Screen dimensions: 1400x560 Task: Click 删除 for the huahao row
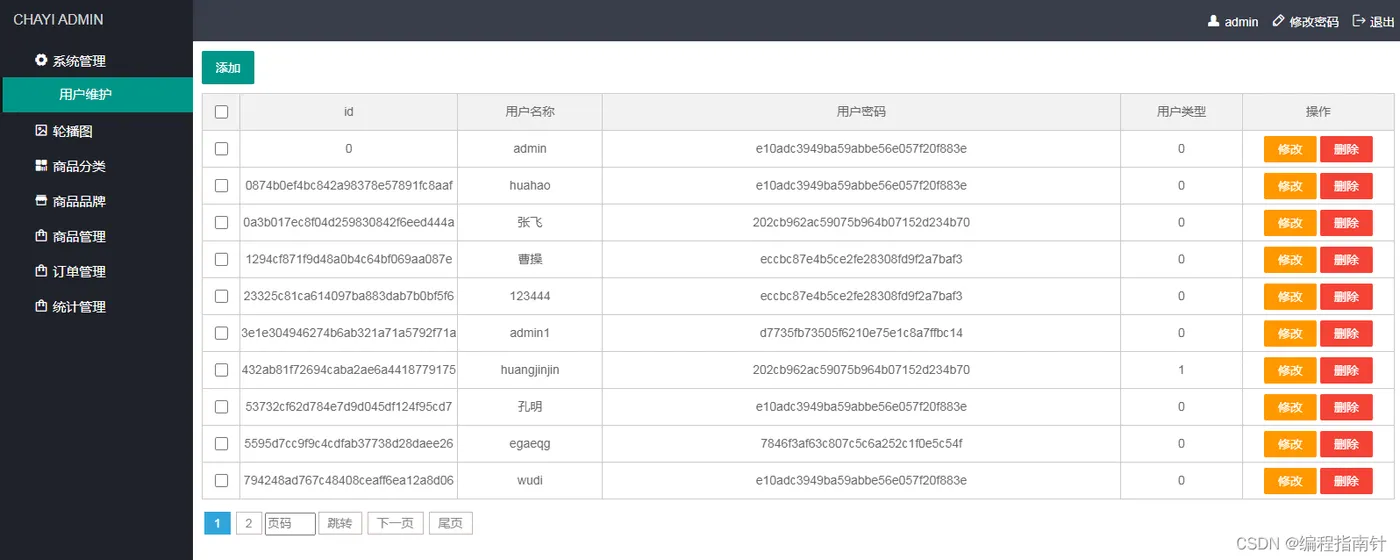pyautogui.click(x=1346, y=186)
